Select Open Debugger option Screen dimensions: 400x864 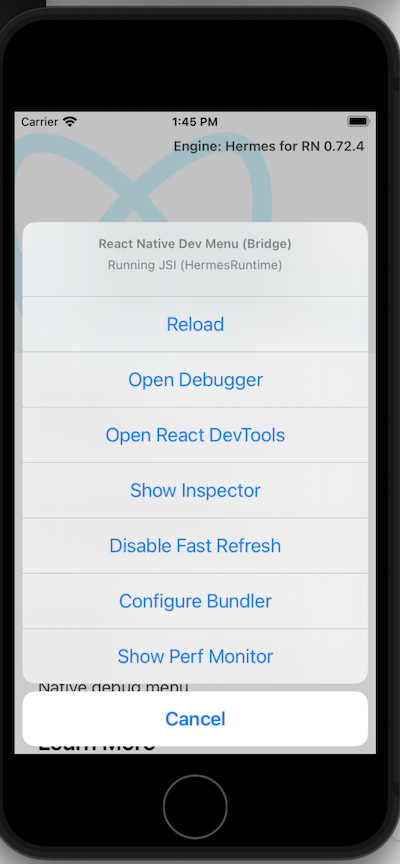click(x=195, y=380)
